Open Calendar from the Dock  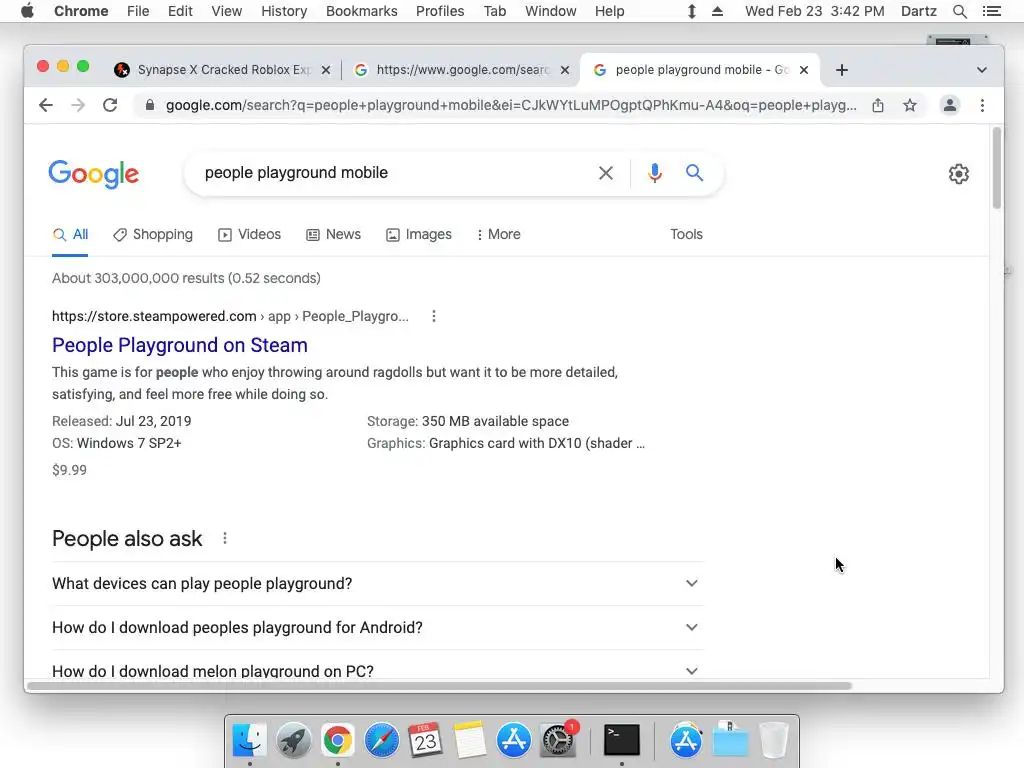pyautogui.click(x=425, y=741)
